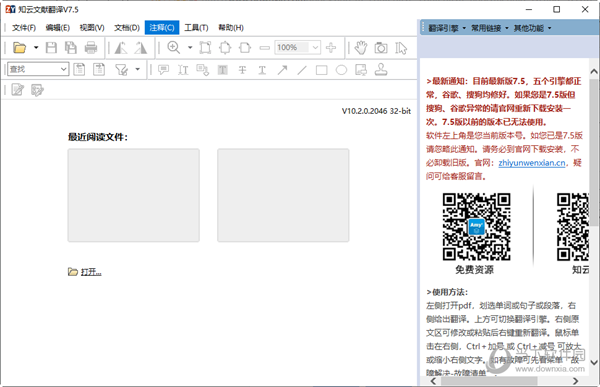The image size is (600, 387).
Task: Select the sticky note comment tool
Action: click(163, 70)
